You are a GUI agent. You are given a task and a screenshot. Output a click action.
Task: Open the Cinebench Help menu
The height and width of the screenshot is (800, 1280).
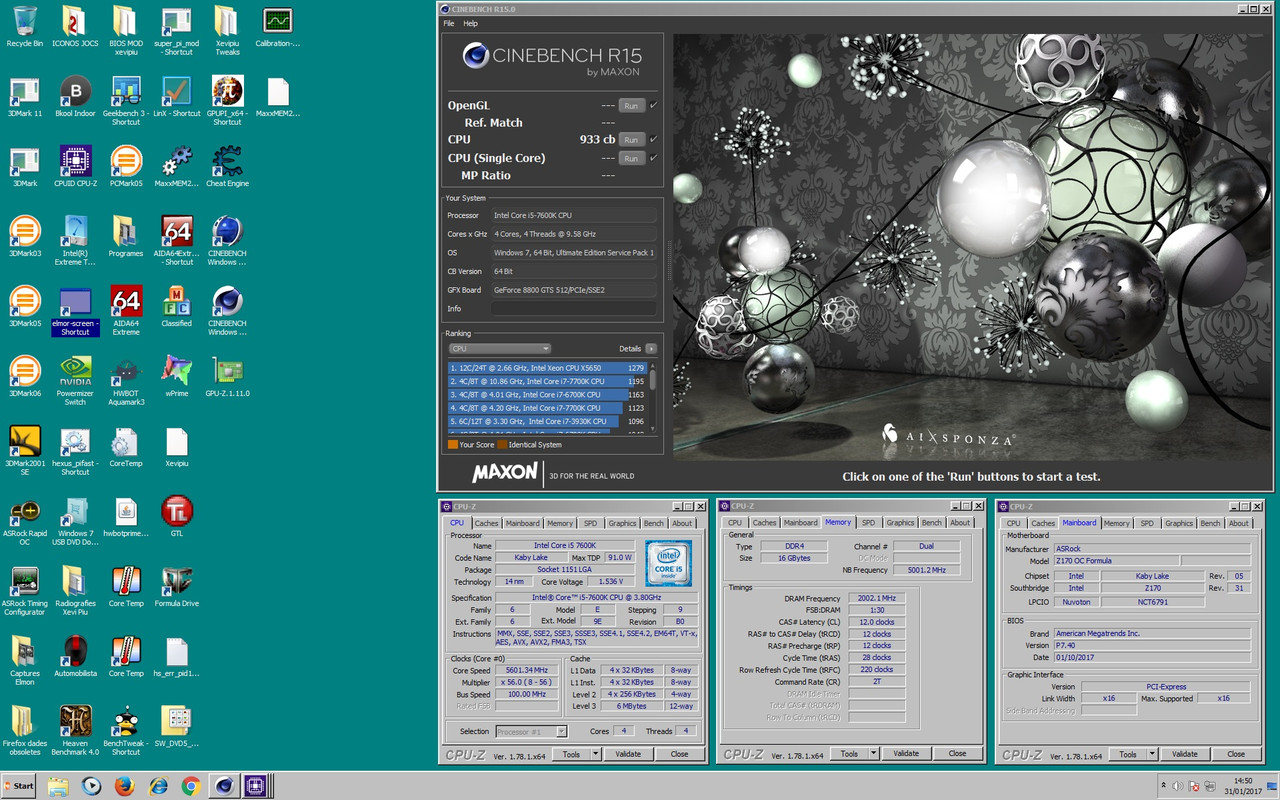470,23
